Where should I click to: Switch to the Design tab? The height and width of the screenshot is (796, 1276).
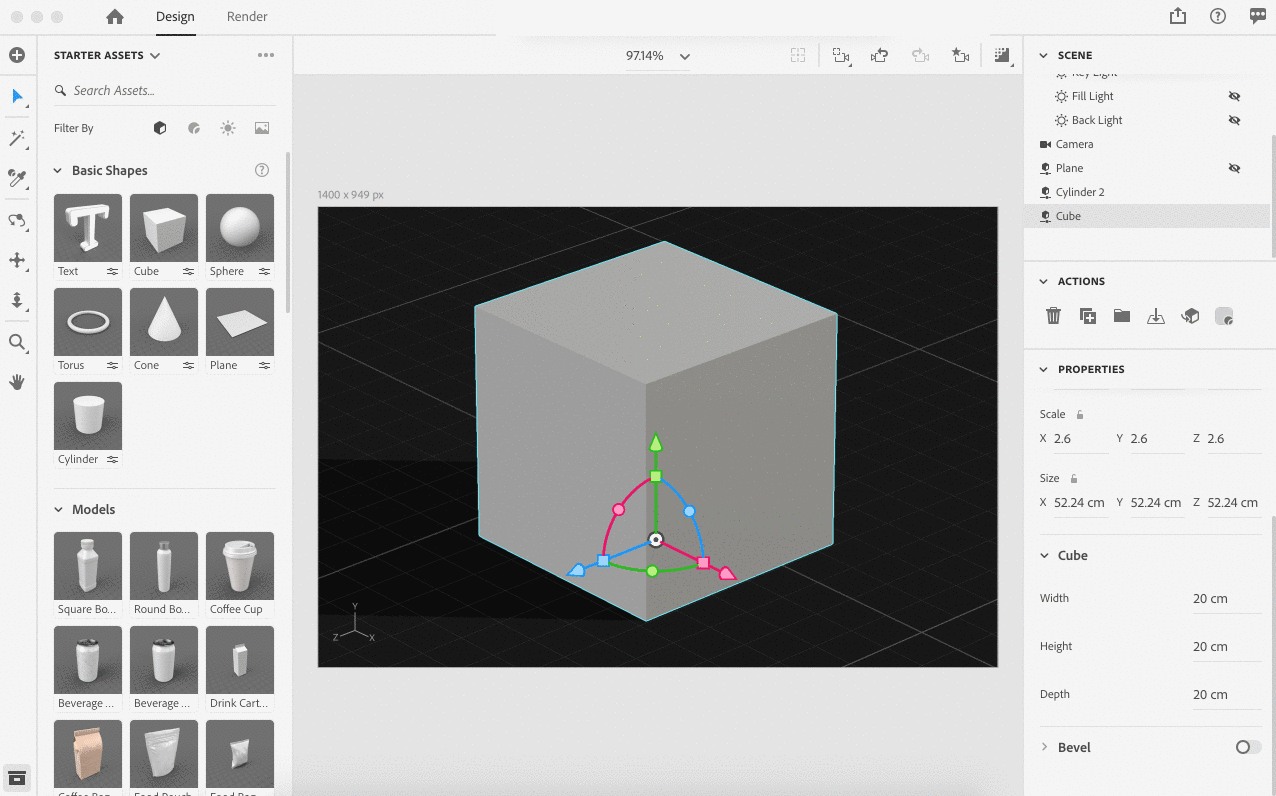(175, 16)
